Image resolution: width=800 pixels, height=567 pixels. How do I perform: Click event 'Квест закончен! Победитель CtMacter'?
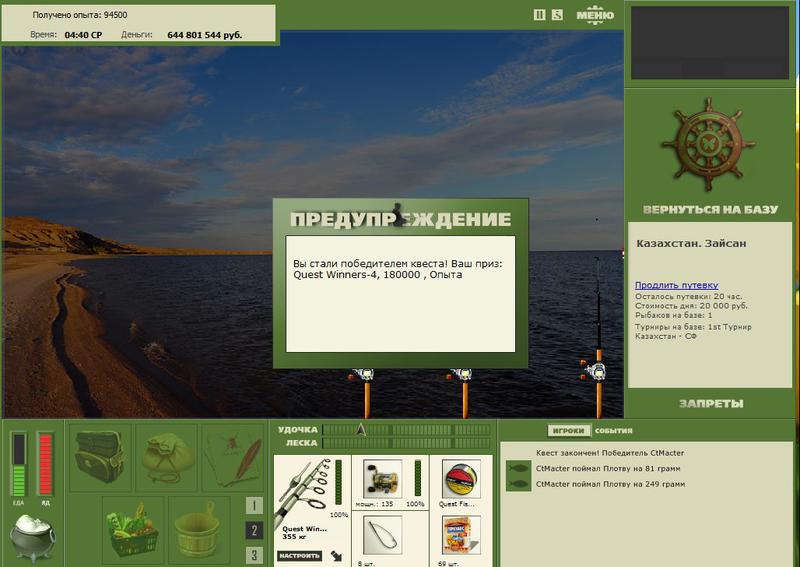(610, 453)
